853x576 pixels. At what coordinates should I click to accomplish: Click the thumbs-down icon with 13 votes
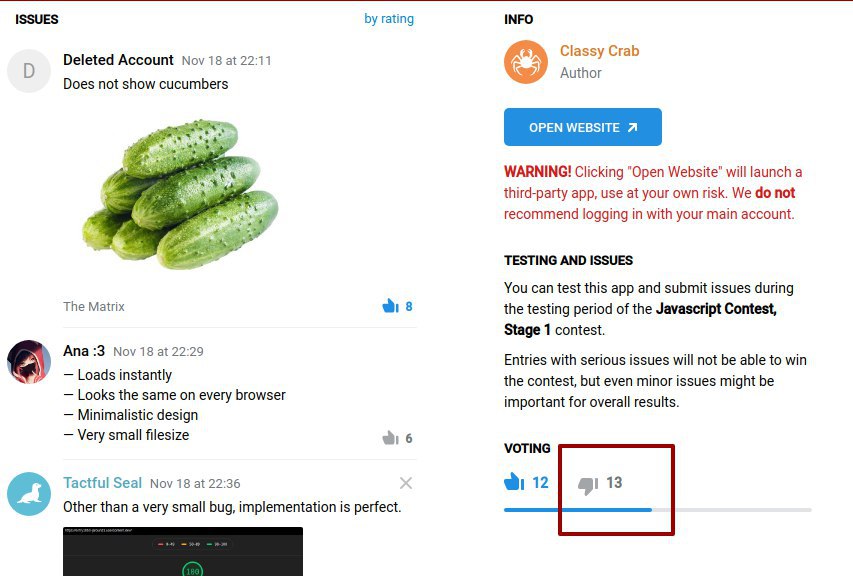(588, 485)
